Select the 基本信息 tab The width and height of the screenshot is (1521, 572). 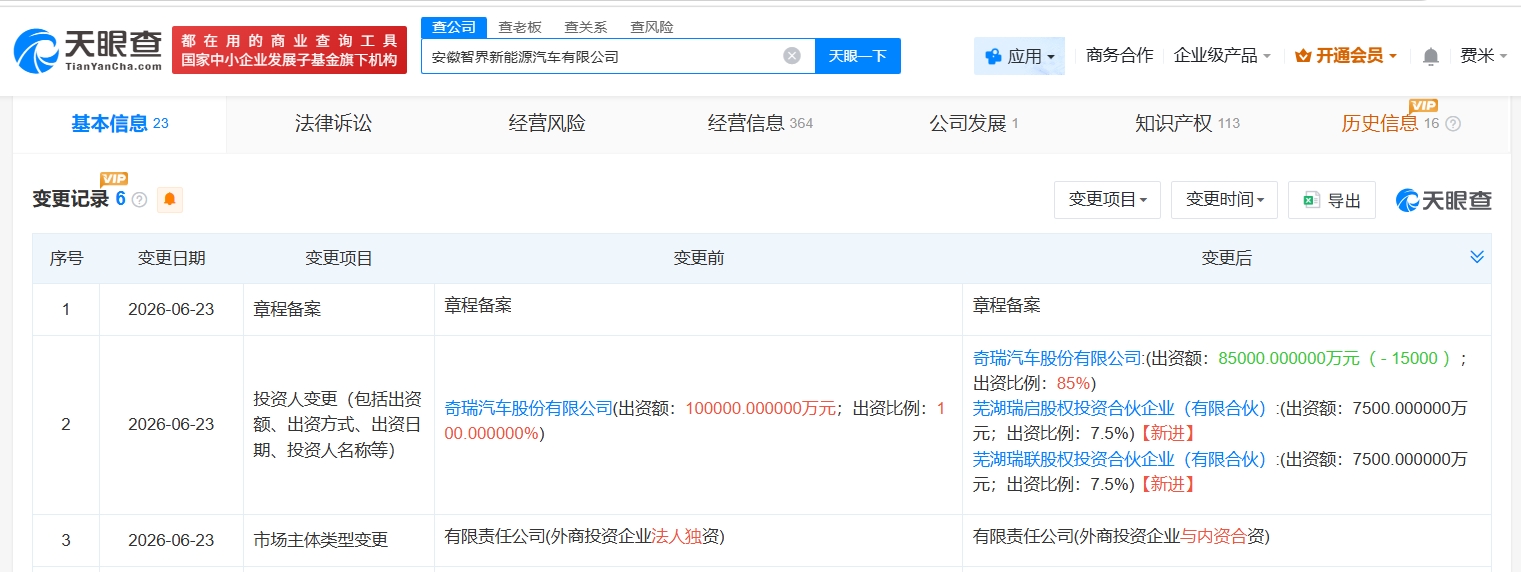pyautogui.click(x=119, y=124)
